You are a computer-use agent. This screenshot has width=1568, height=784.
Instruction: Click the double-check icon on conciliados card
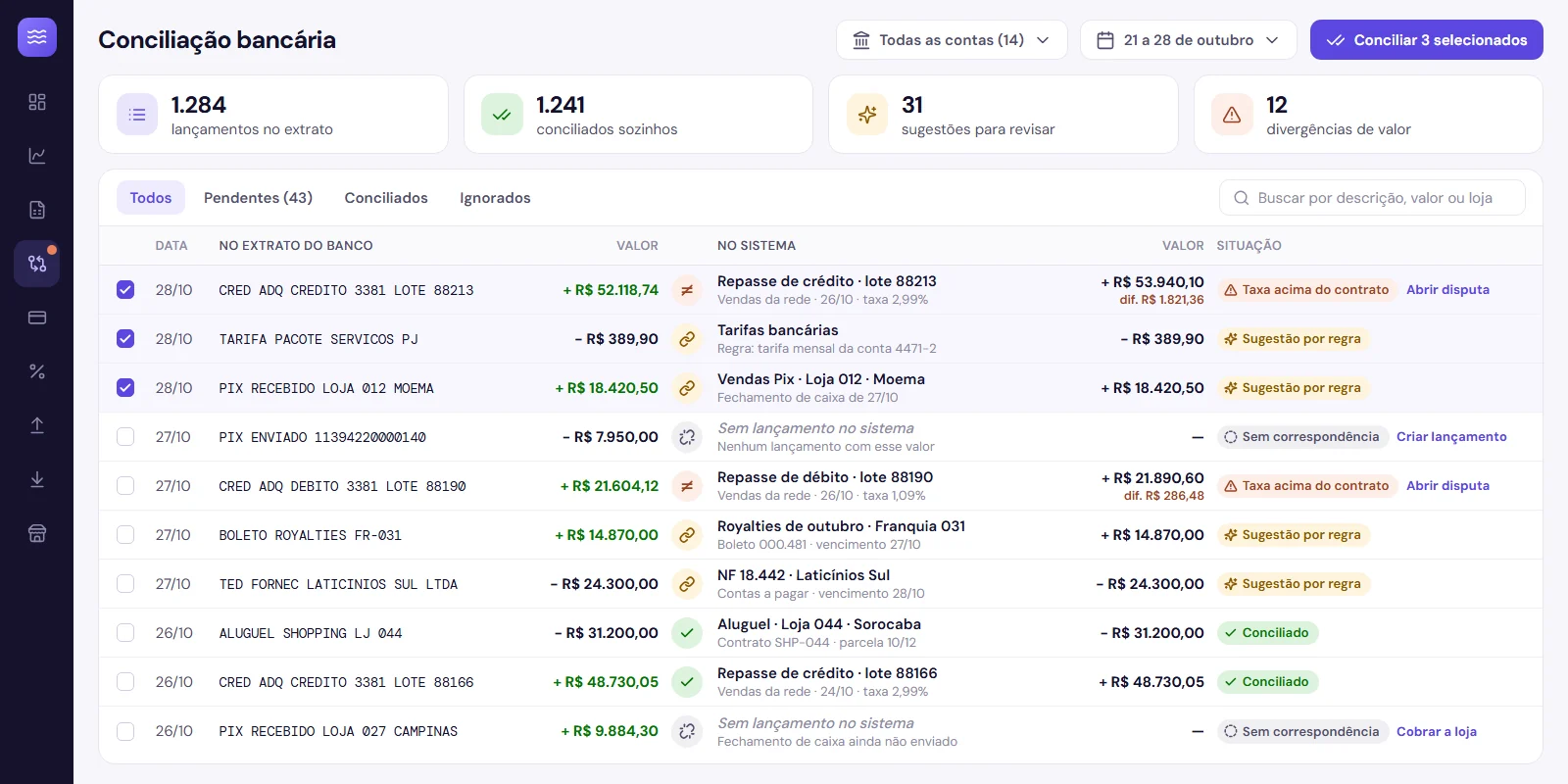[502, 115]
